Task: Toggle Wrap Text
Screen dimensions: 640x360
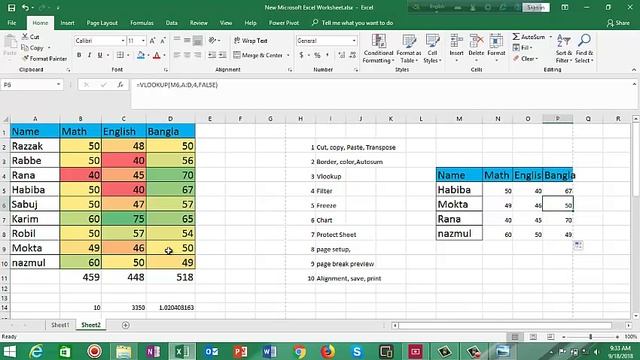Action: pos(251,41)
